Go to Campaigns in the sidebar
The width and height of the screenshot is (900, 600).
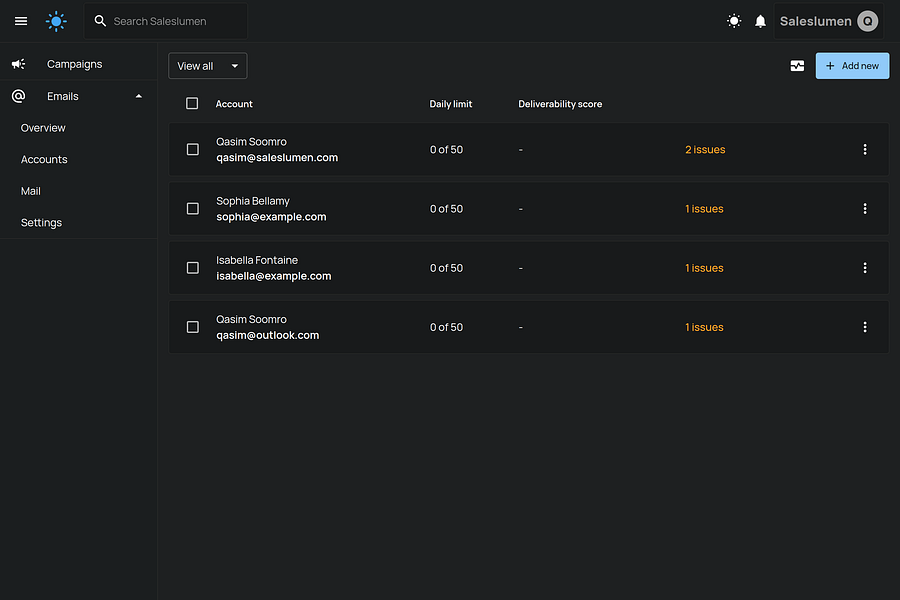(74, 64)
